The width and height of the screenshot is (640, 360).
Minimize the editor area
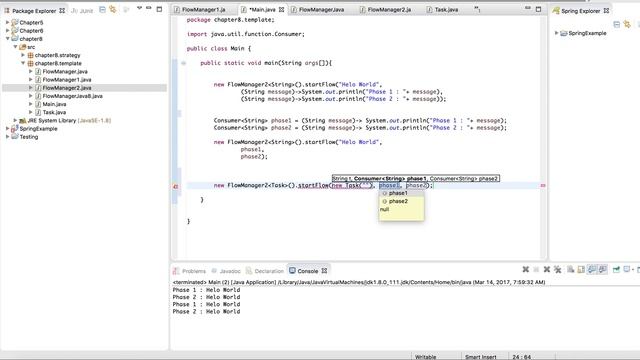[x=528, y=8]
